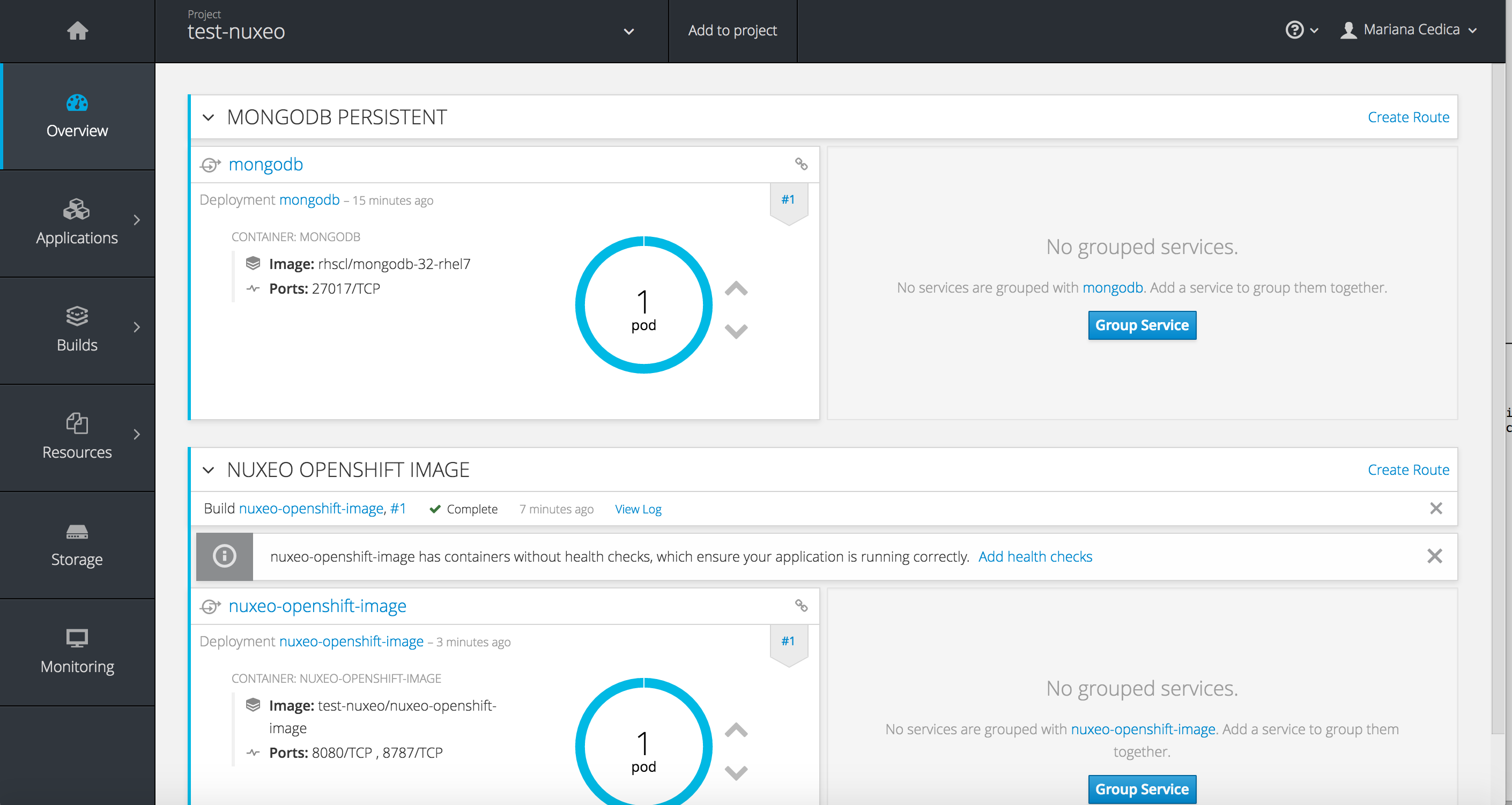Open the Overview dashboard icon
Viewport: 1512px width, 805px height.
pyautogui.click(x=77, y=103)
